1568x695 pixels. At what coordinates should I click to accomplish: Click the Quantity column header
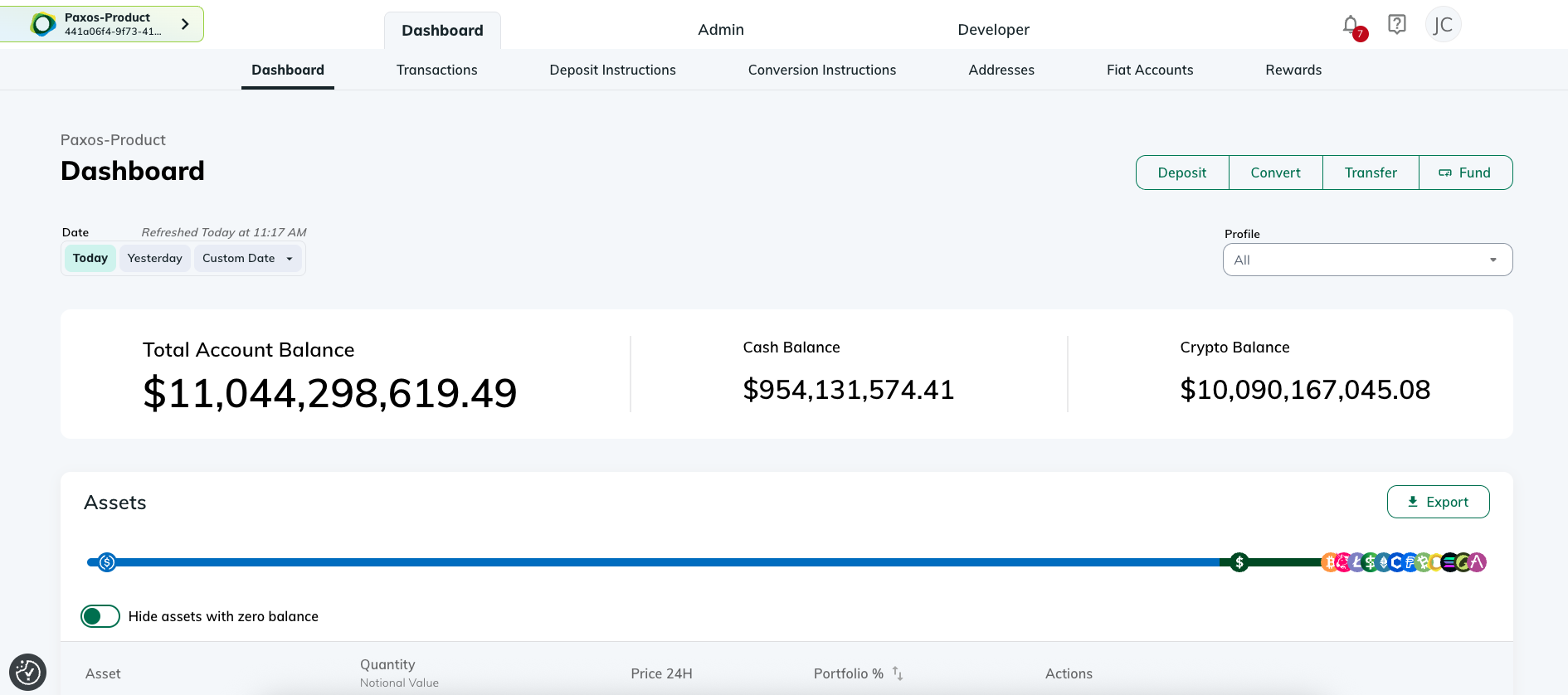(x=387, y=664)
